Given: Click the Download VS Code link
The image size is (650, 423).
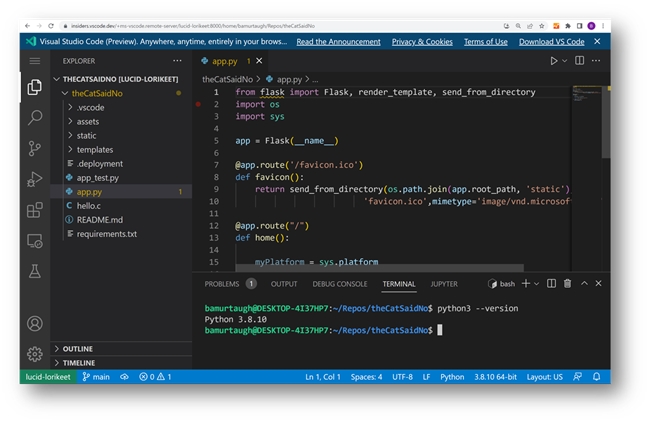Looking at the screenshot, I should click(551, 42).
